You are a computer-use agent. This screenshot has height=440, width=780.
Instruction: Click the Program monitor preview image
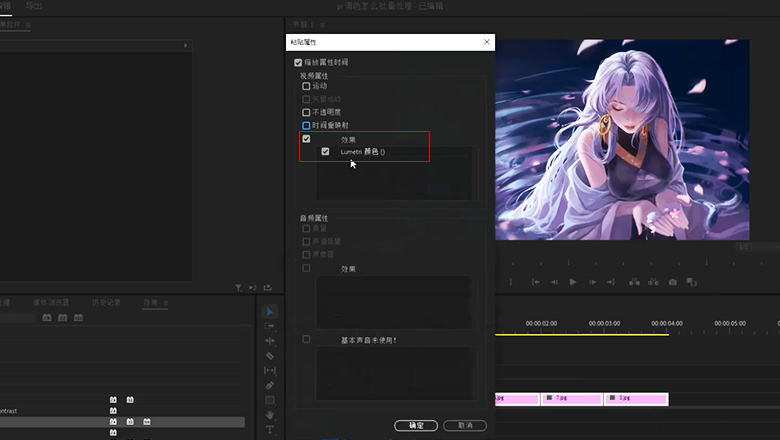click(622, 140)
